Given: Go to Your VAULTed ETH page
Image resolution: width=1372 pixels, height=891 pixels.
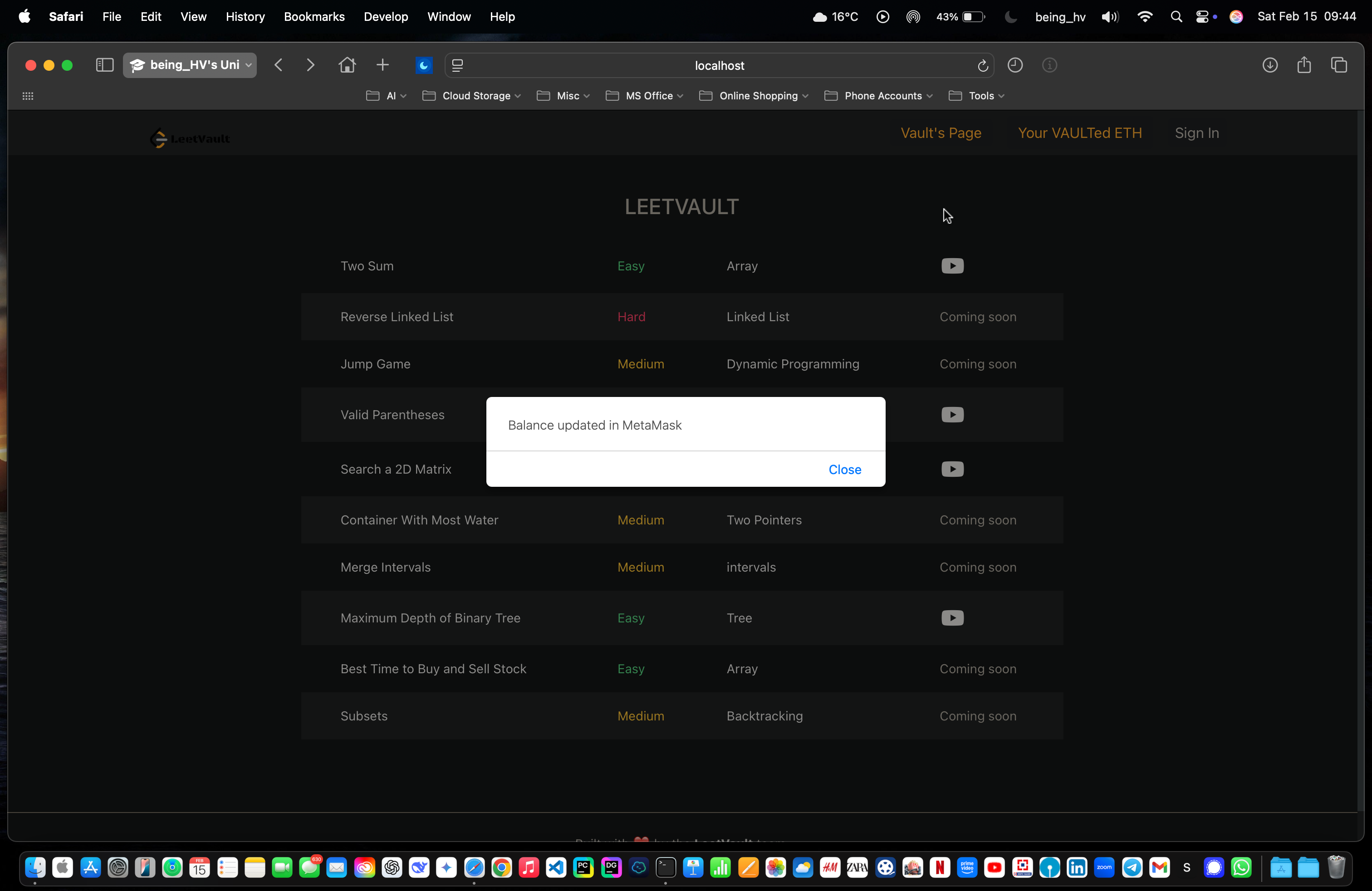Looking at the screenshot, I should pyautogui.click(x=1079, y=133).
